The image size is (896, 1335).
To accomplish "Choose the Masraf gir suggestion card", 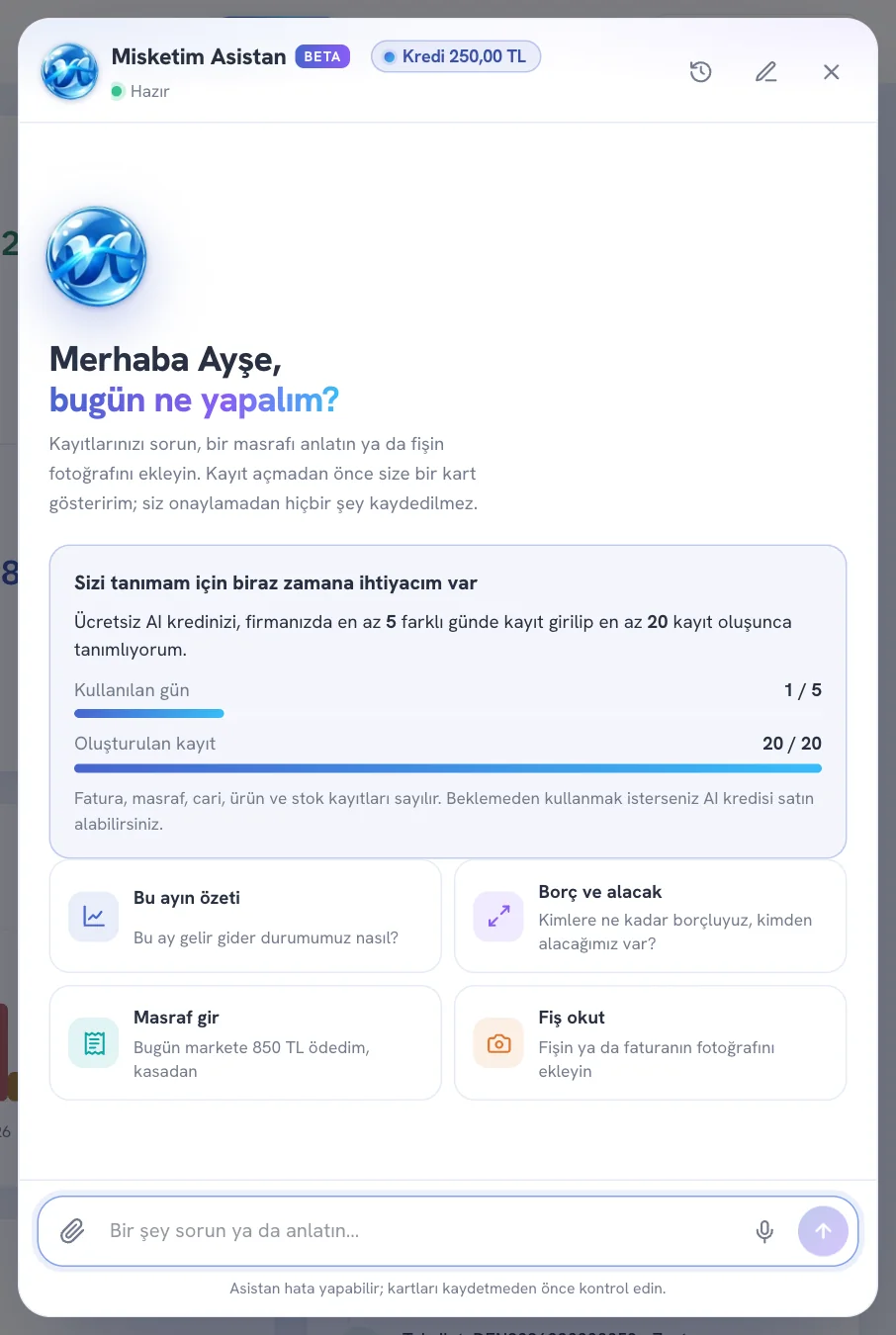I will tap(245, 1043).
